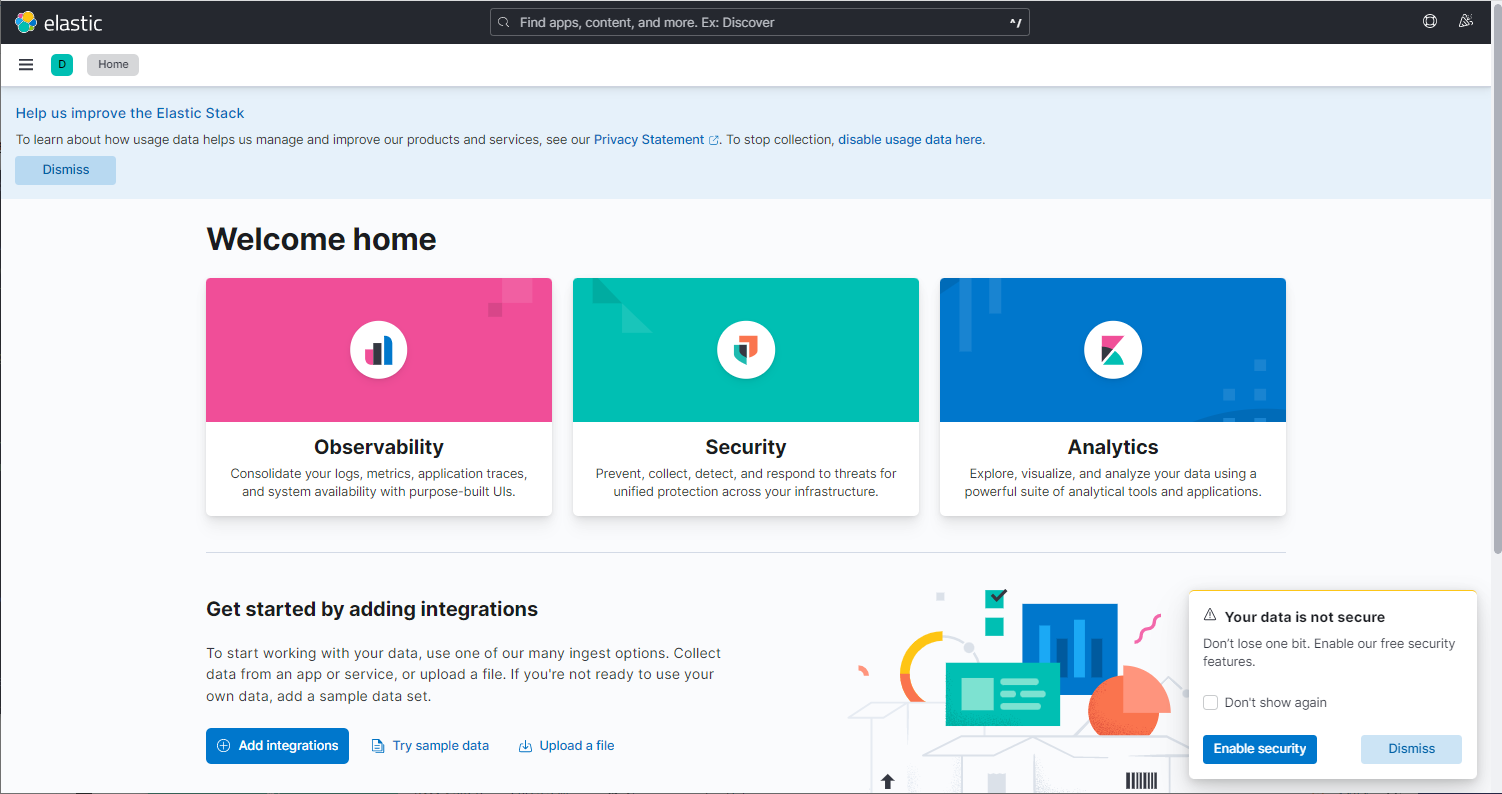Click the Observability bar chart icon
Viewport: 1502px width, 794px height.
[379, 350]
